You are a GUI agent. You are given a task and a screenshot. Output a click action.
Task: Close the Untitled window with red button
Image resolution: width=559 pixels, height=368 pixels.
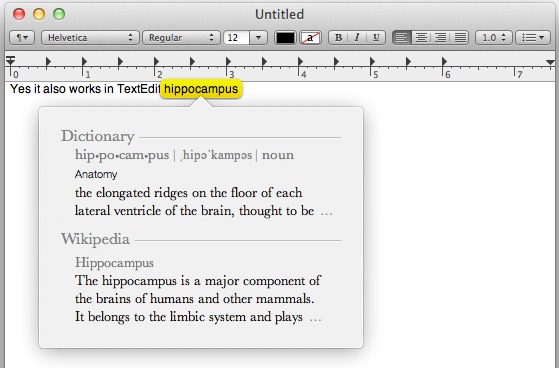(x=19, y=14)
